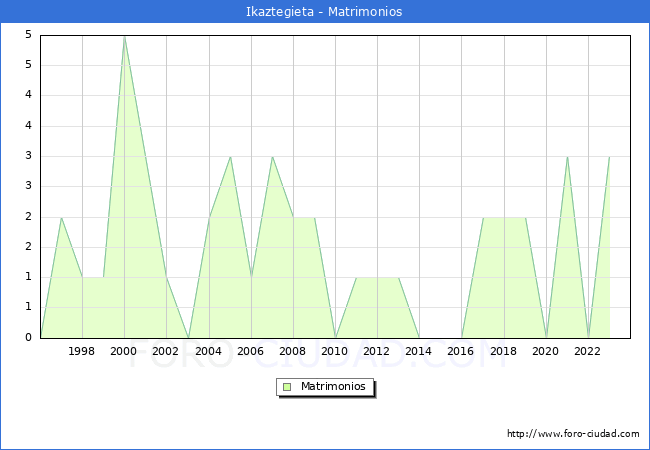Select the 2018 x-axis label
The width and height of the screenshot is (650, 450).
click(502, 351)
